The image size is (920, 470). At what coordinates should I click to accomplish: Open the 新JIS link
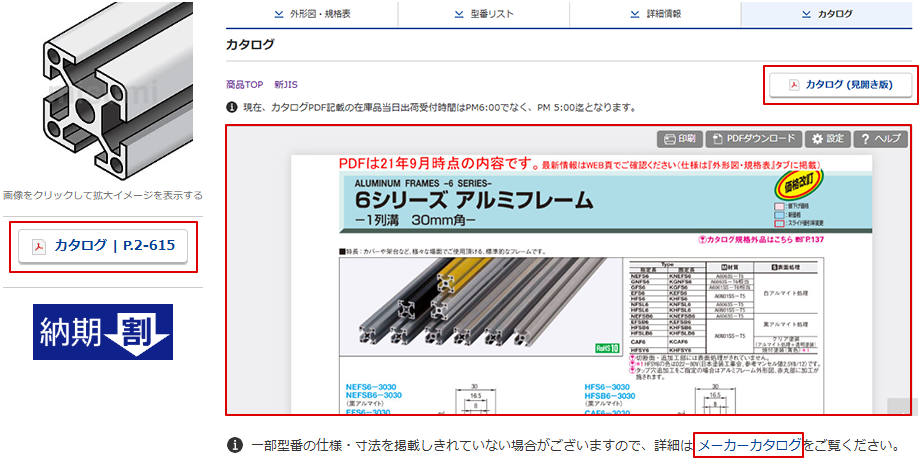coord(286,84)
